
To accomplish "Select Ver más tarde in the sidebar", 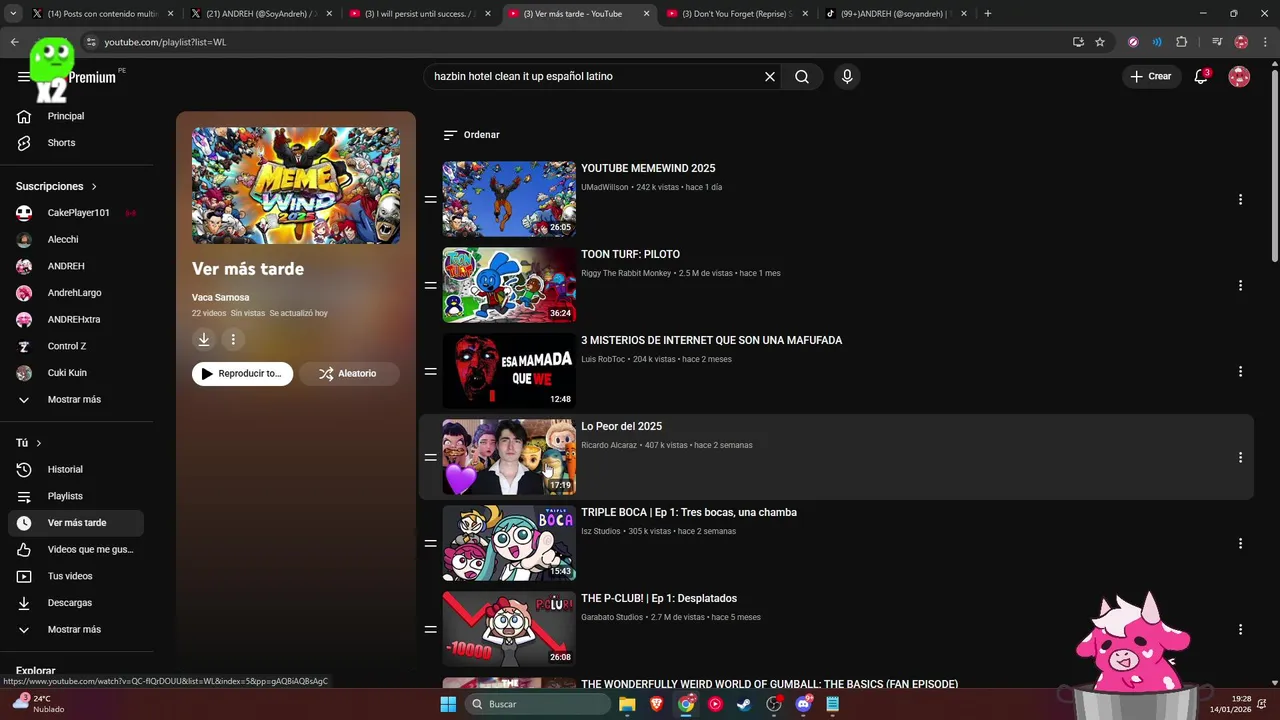I will tap(76, 523).
